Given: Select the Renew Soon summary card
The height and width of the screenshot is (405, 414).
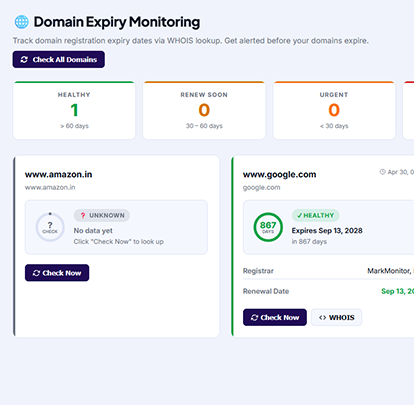Looking at the screenshot, I should click(x=204, y=110).
